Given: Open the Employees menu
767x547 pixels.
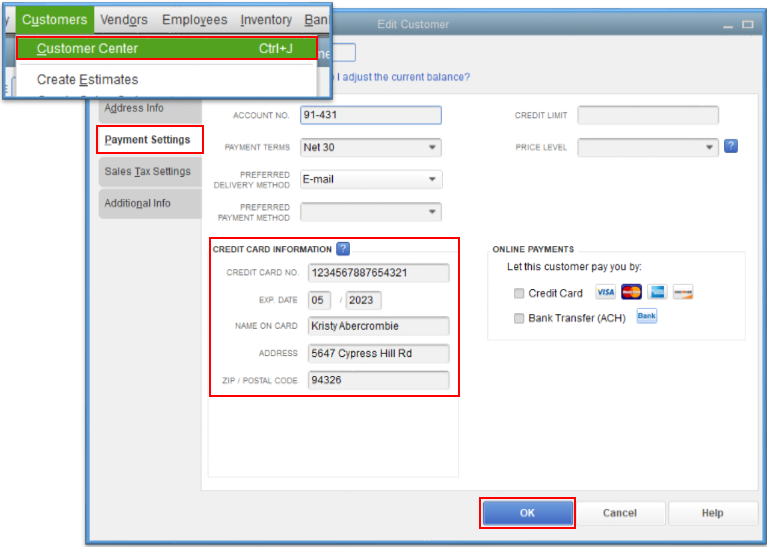Looking at the screenshot, I should tap(195, 20).
